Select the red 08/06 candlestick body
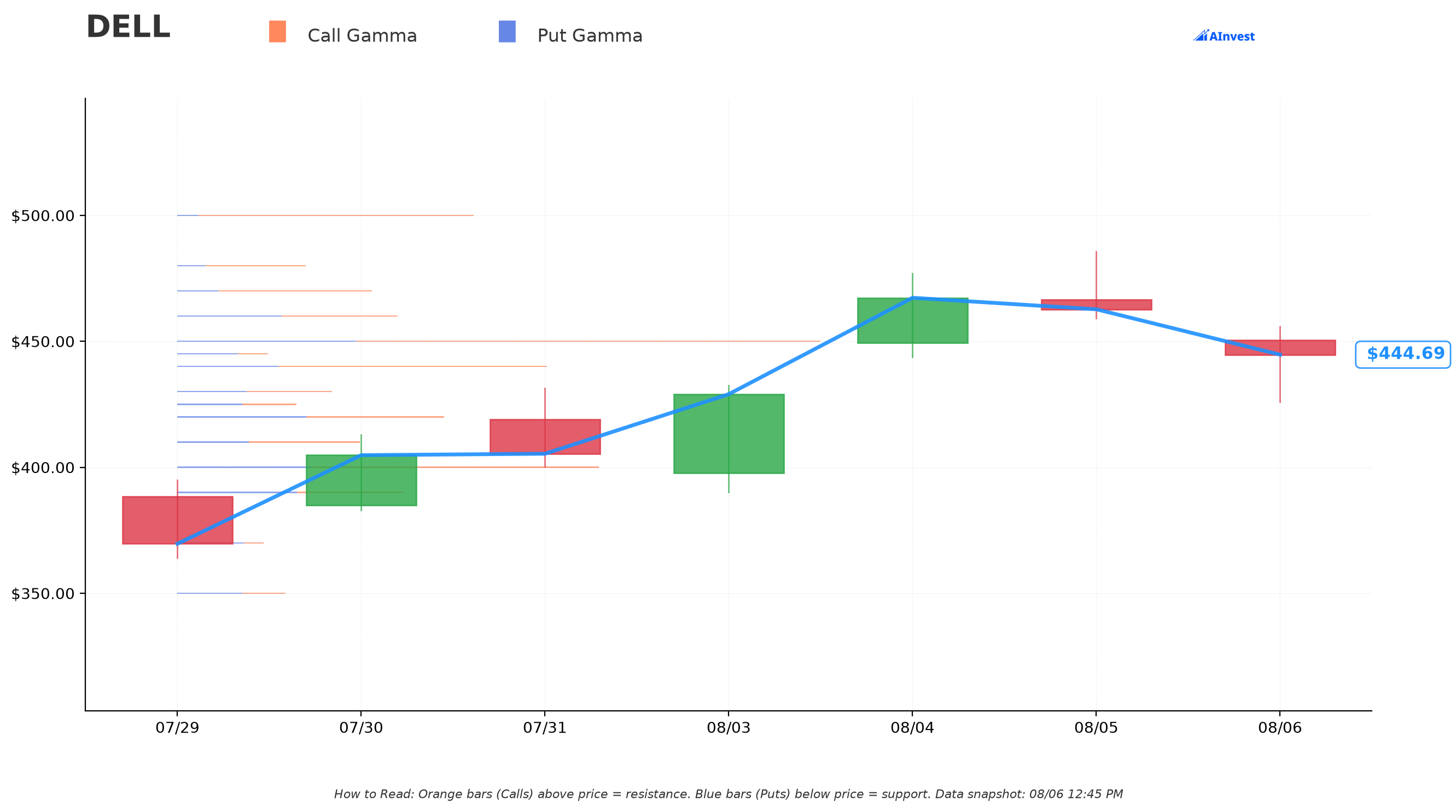 tap(1280, 348)
